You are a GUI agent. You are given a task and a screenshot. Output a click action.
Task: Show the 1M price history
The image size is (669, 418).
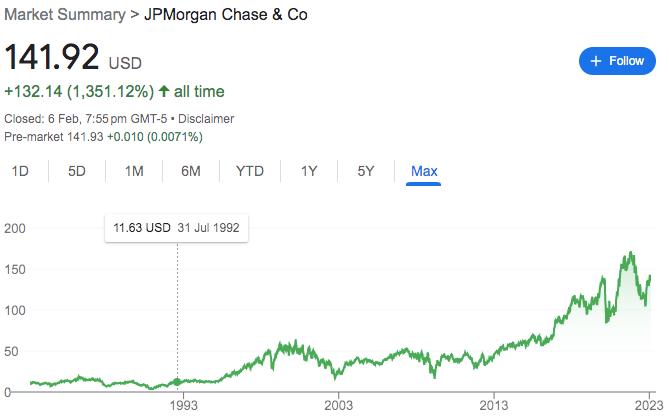coord(134,171)
